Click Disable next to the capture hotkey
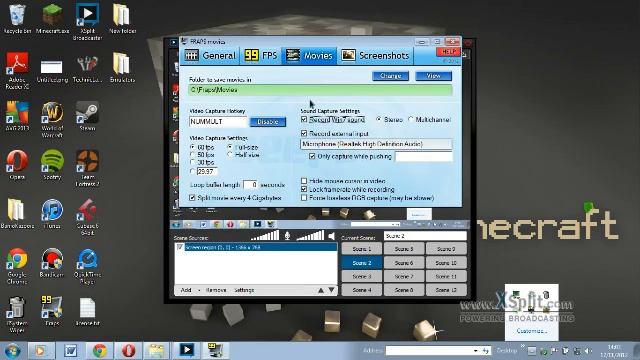Screen dimensions: 640x360 (x=268, y=122)
